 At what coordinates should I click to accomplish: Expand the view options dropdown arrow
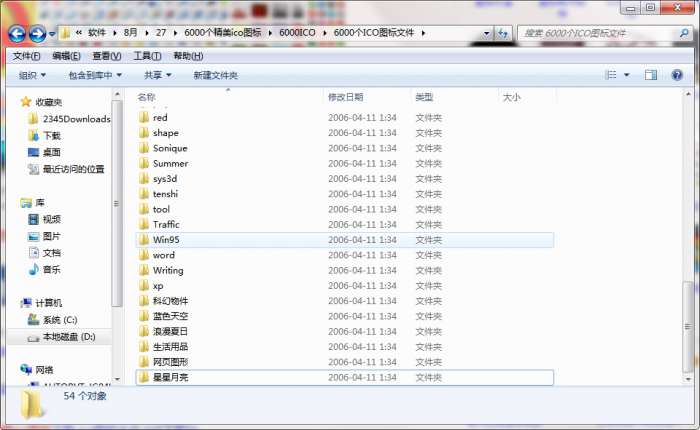[x=627, y=75]
